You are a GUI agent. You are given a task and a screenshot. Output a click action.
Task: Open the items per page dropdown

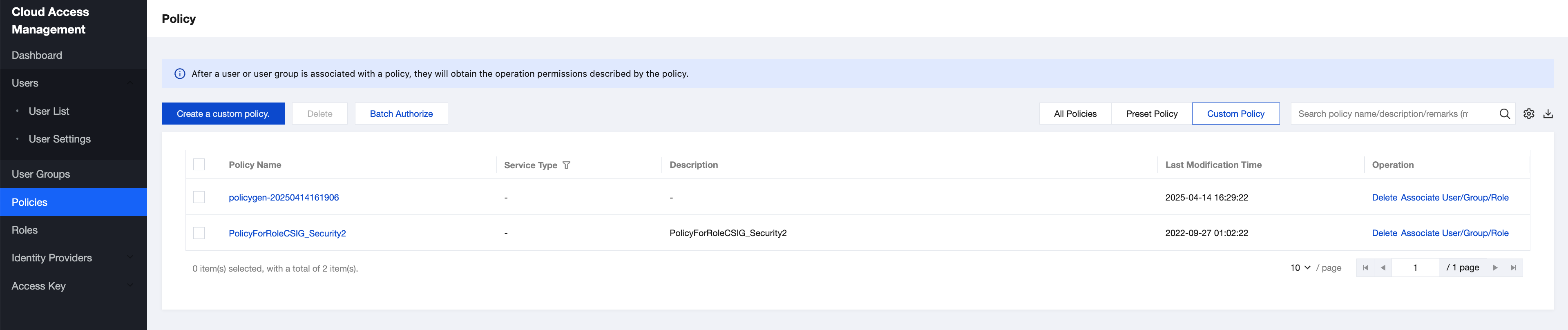[x=1300, y=268]
